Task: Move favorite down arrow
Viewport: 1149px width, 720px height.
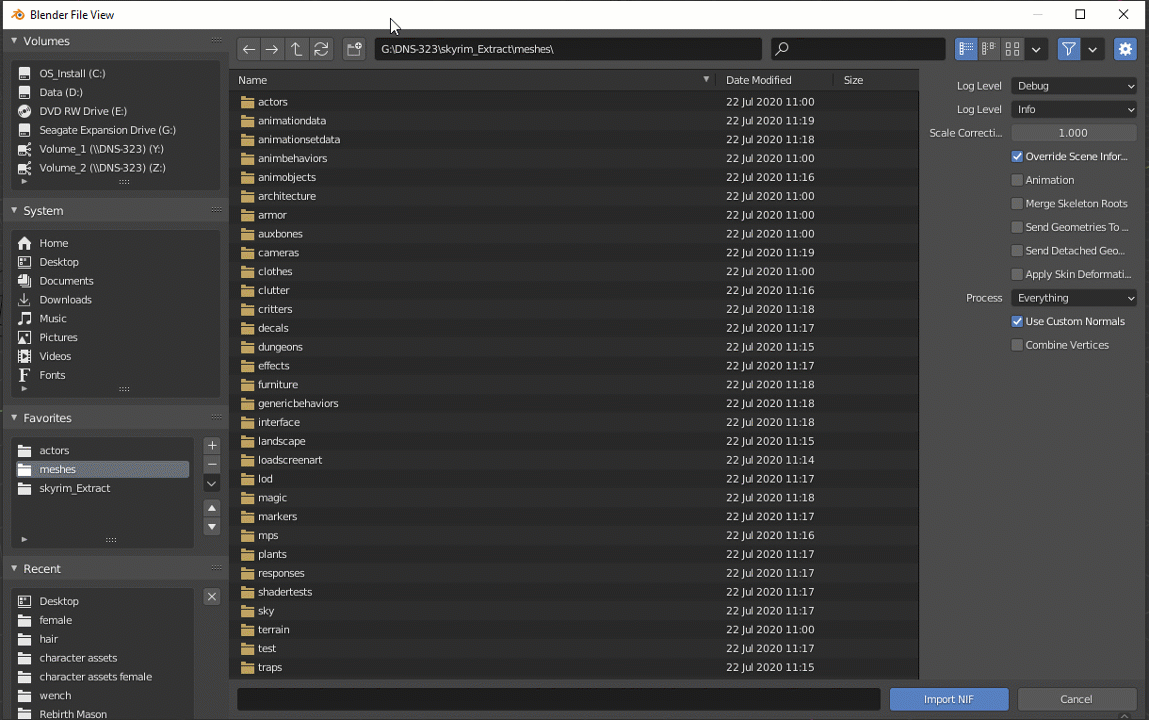Action: tap(212, 527)
